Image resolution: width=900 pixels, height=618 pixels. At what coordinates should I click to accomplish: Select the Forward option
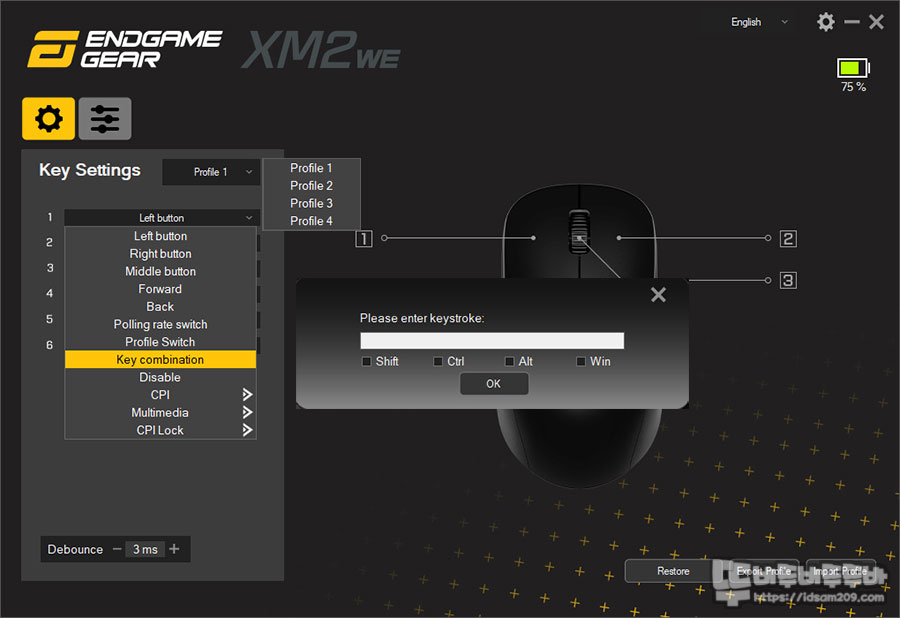(160, 289)
